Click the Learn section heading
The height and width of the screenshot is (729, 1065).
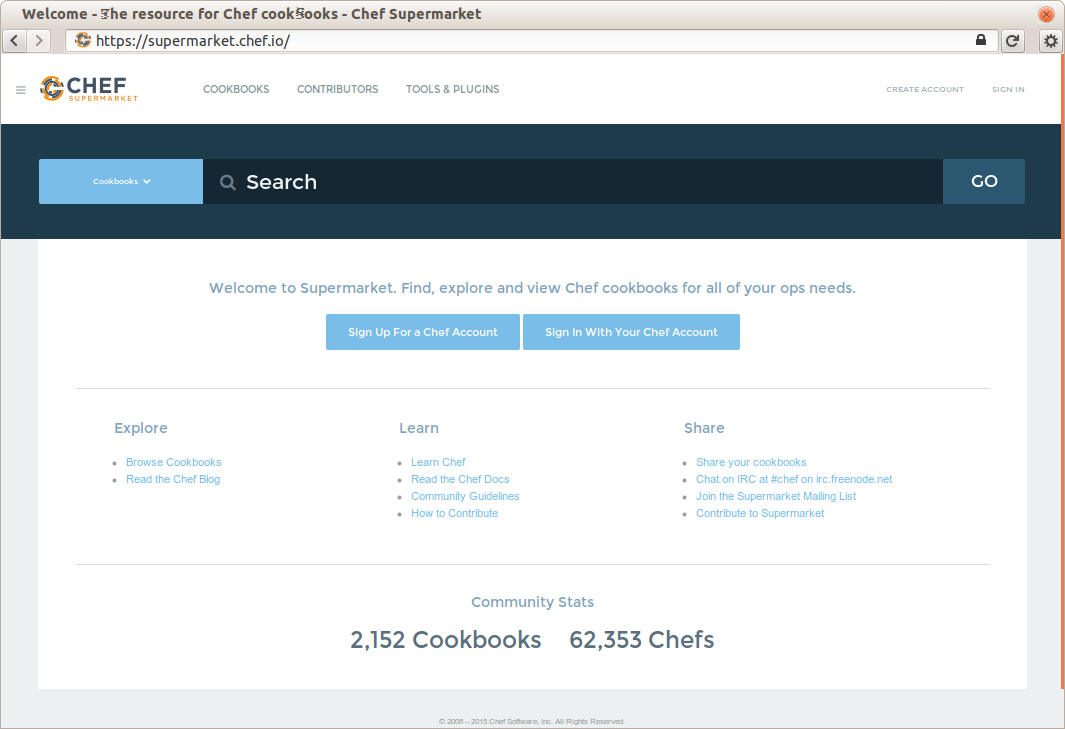coord(419,428)
